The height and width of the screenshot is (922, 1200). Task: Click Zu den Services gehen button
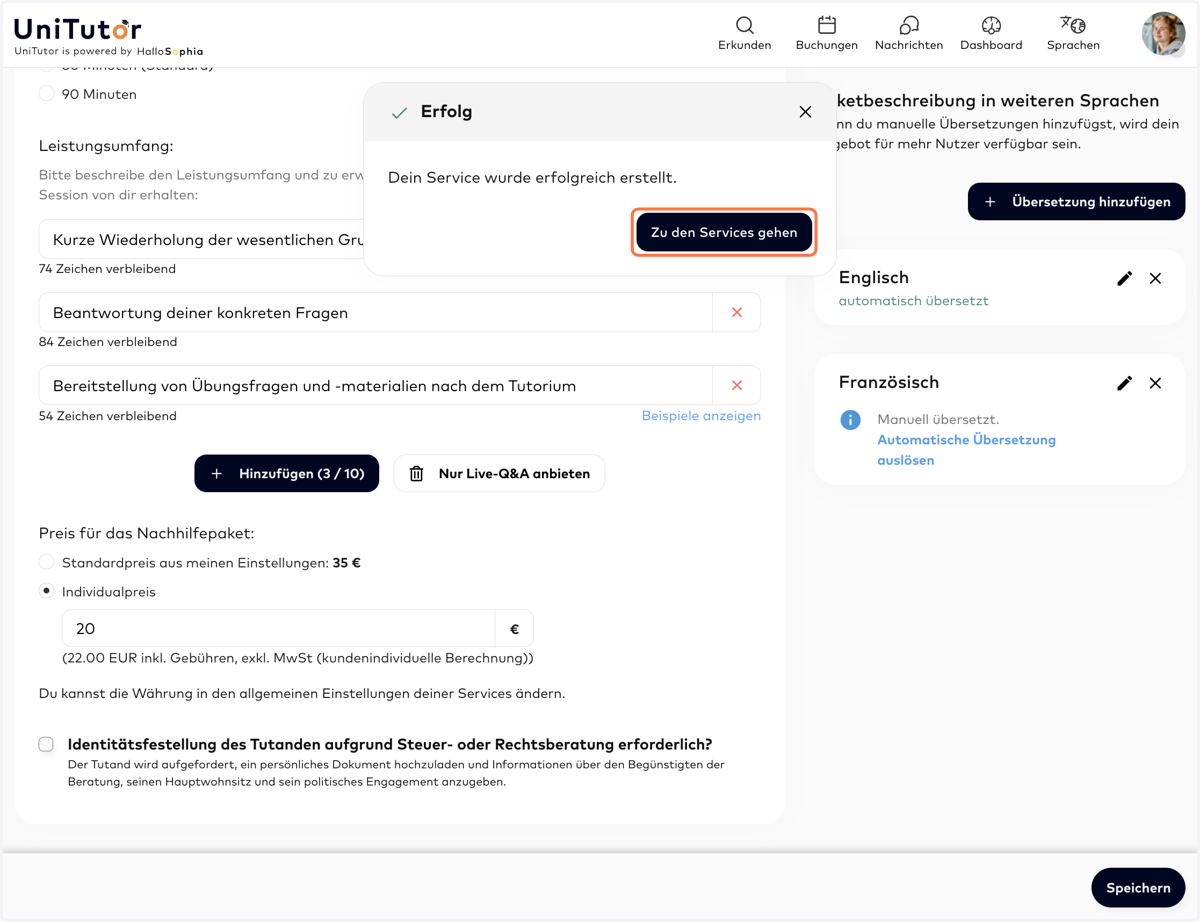point(724,232)
